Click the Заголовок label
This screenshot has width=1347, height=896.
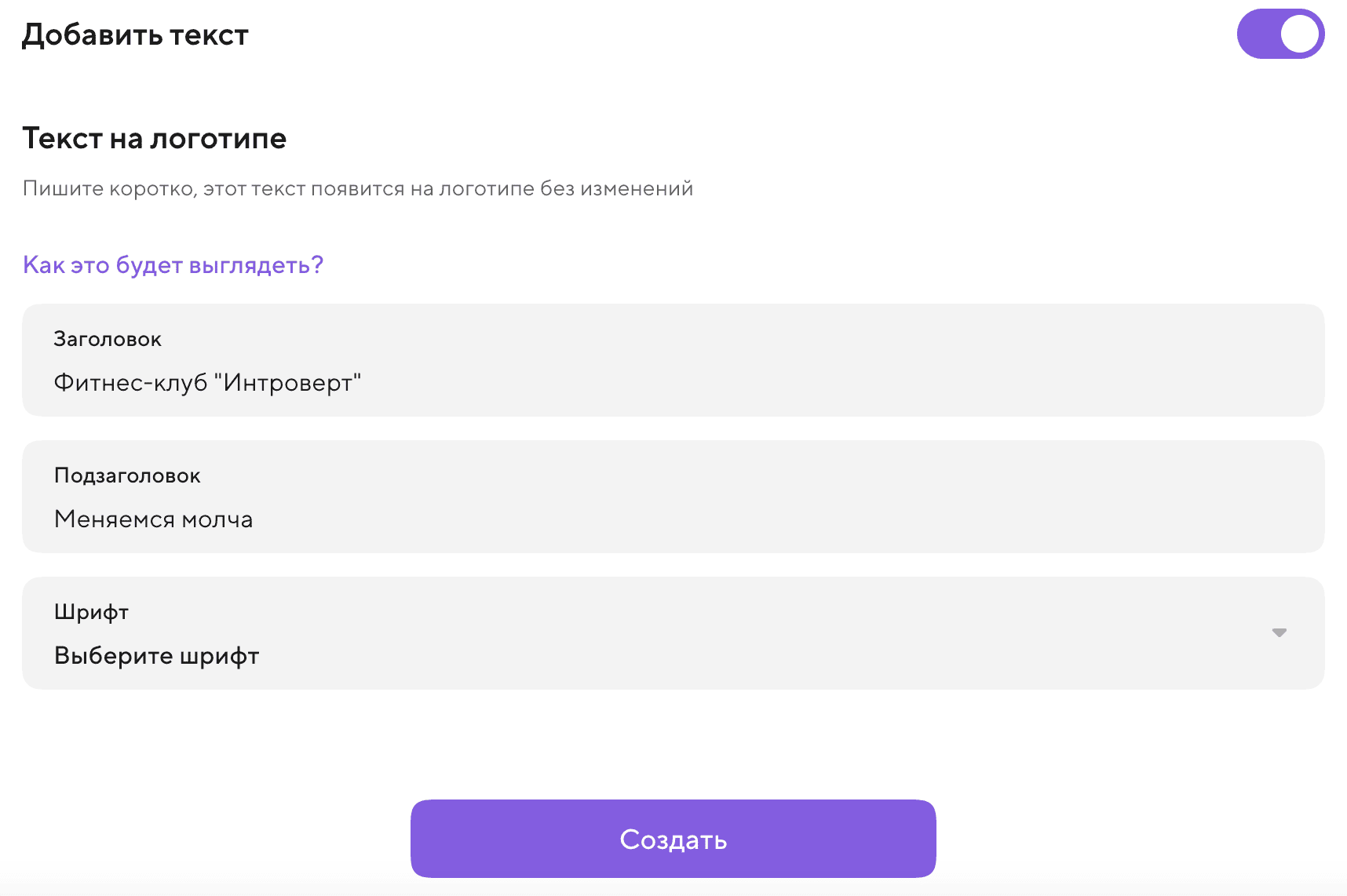tap(108, 338)
